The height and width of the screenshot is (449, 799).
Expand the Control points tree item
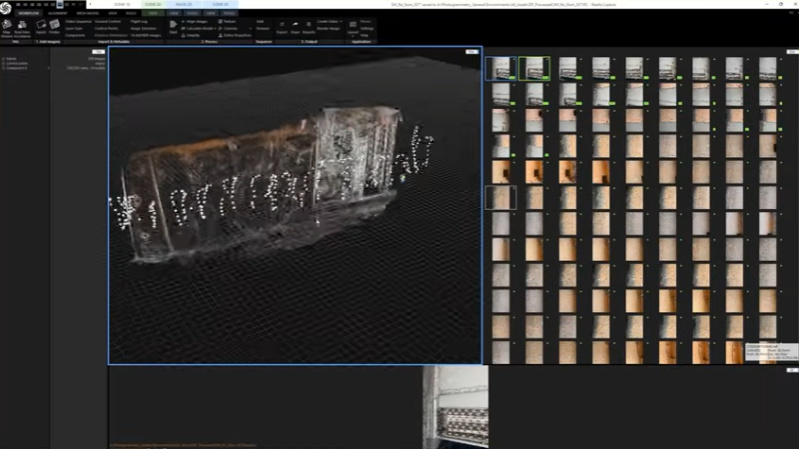pyautogui.click(x=4, y=64)
